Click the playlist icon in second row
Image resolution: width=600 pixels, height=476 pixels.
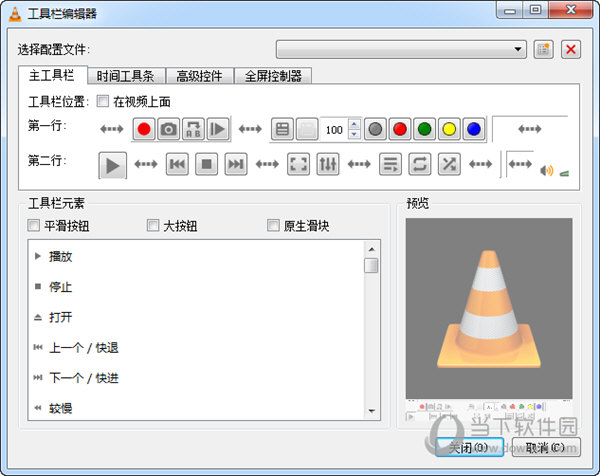[390, 164]
